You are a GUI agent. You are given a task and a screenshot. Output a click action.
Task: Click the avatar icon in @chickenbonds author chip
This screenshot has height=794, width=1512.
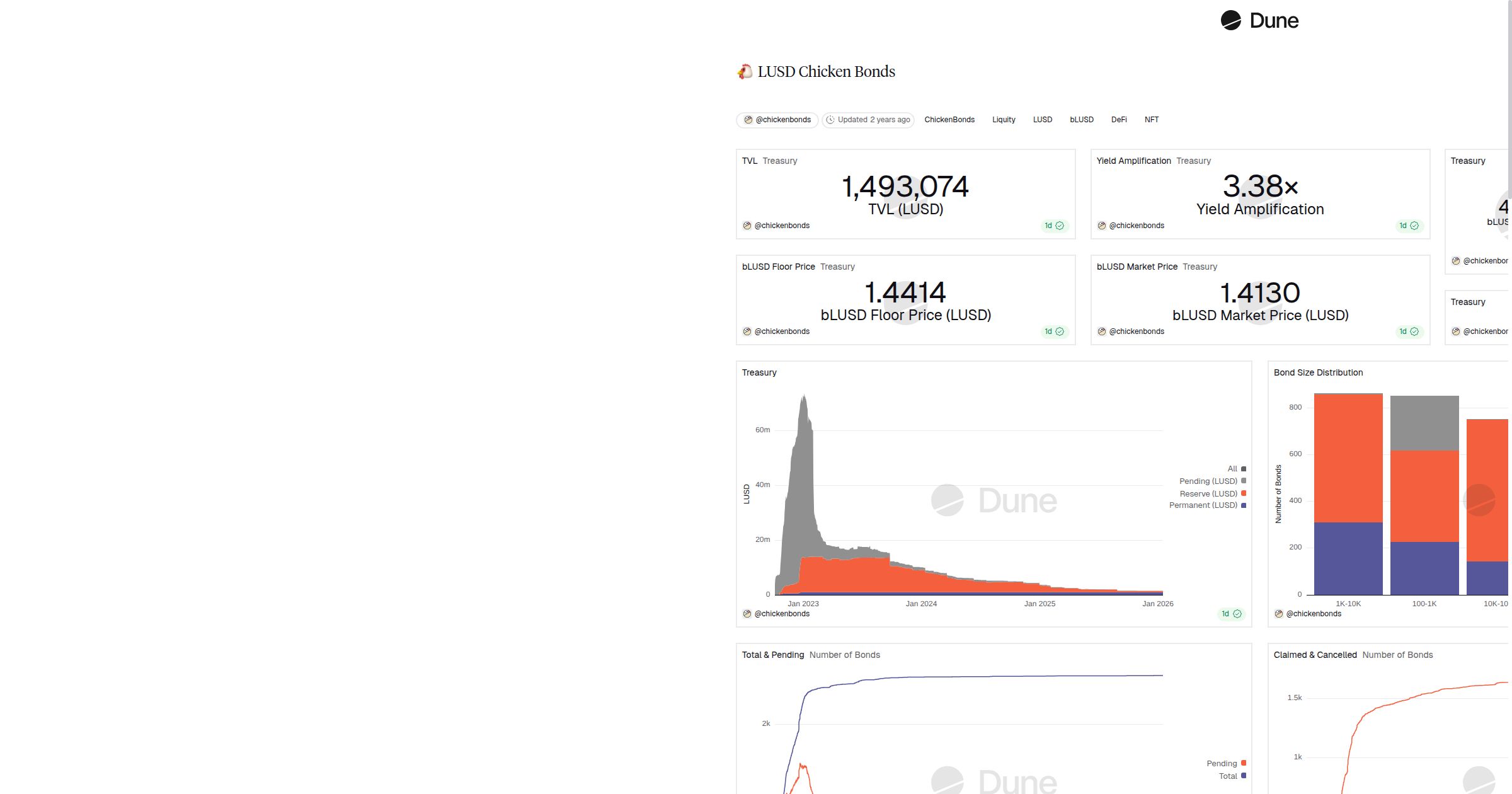pos(748,120)
